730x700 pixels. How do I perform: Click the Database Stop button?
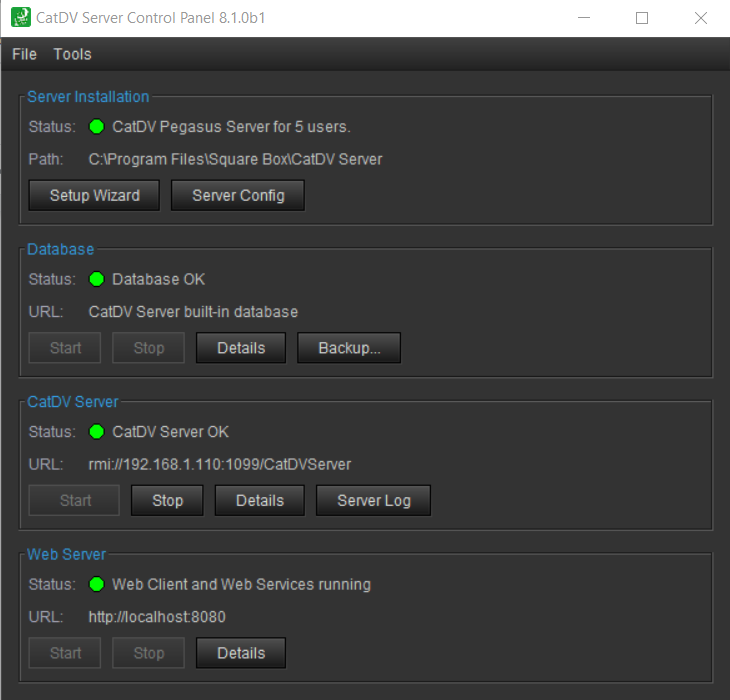pyautogui.click(x=149, y=348)
